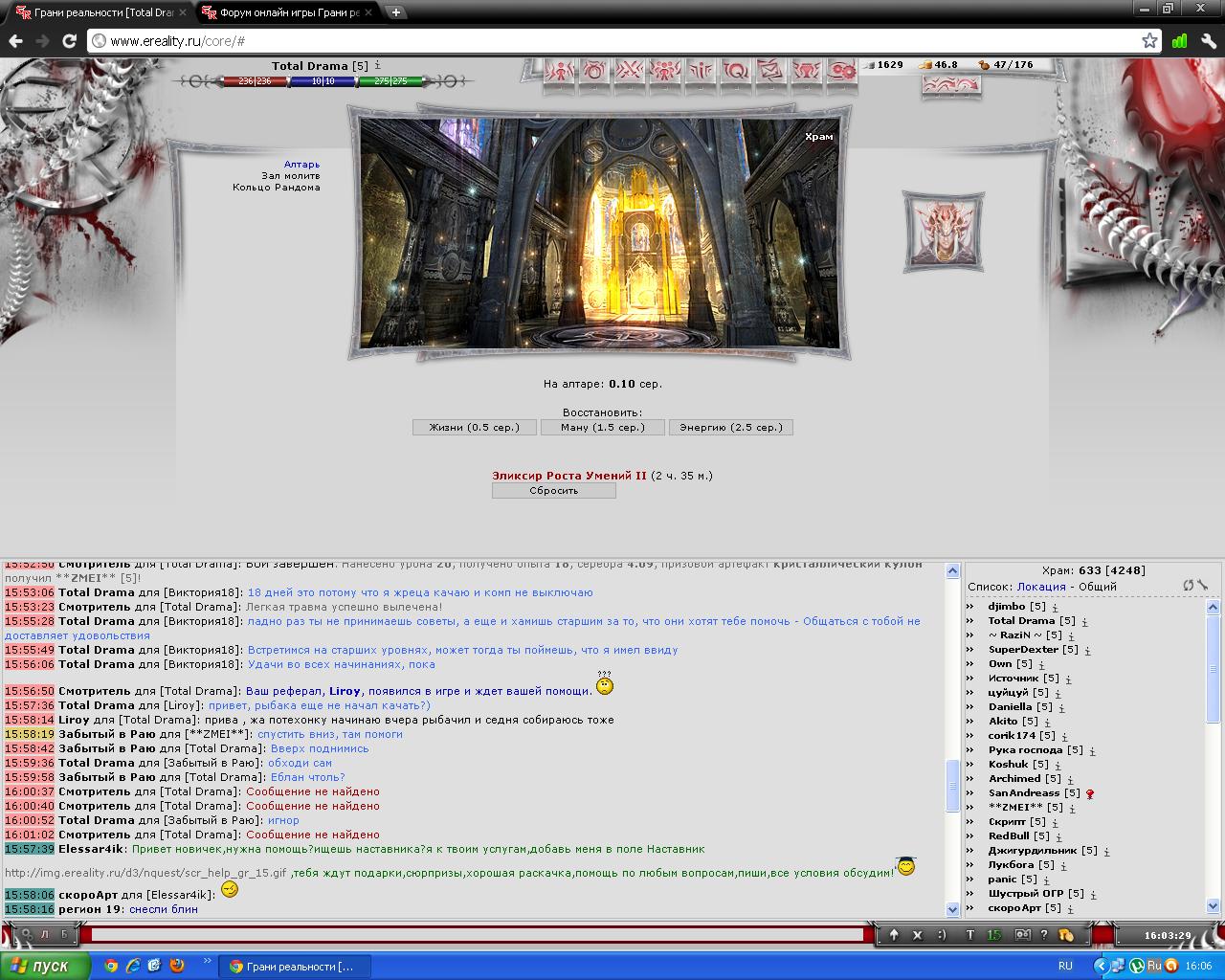
Task: Expand the arrows next to Archimed
Action: pyautogui.click(x=970, y=779)
